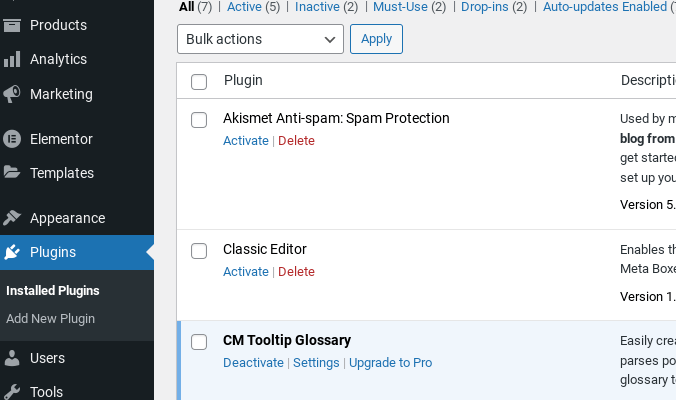Open the Bulk actions dropdown
This screenshot has width=676, height=400.
pos(260,39)
